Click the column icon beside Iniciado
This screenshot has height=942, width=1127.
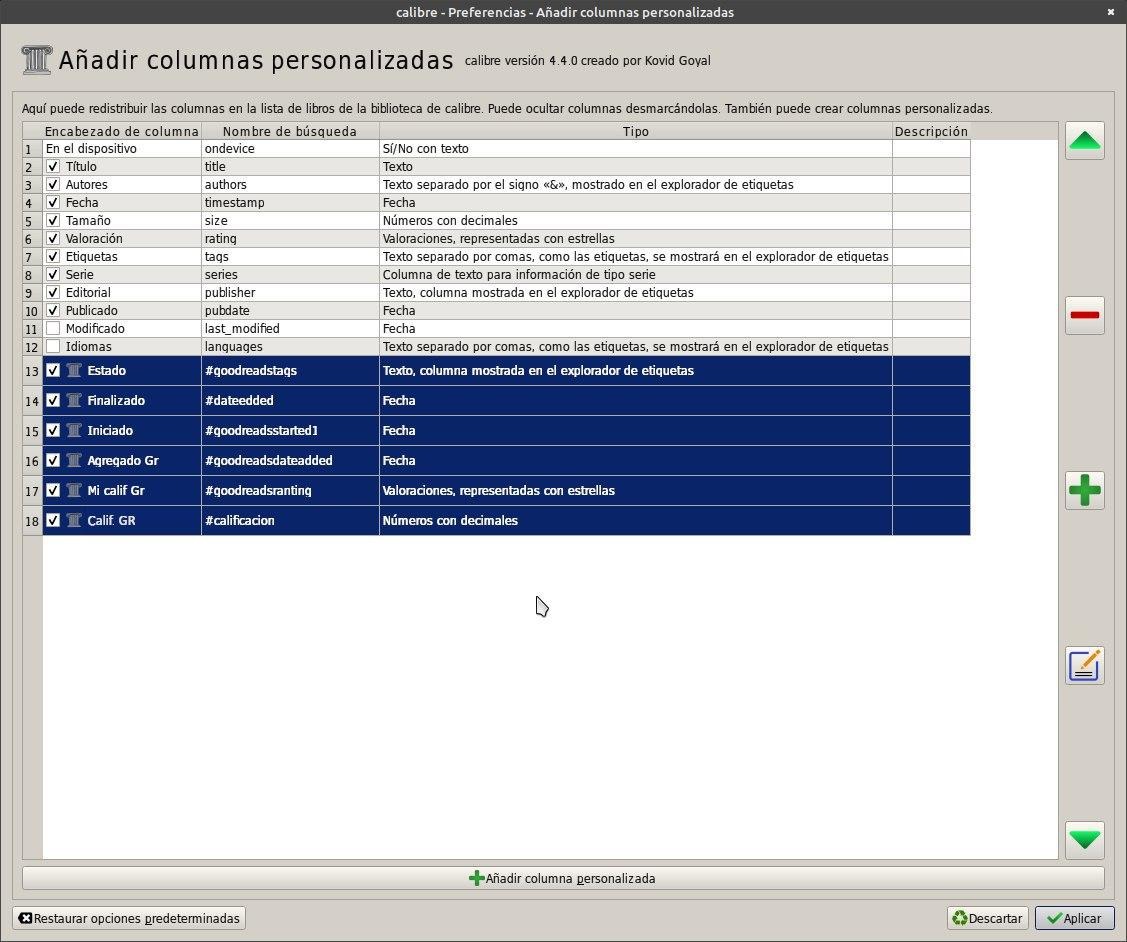click(73, 430)
